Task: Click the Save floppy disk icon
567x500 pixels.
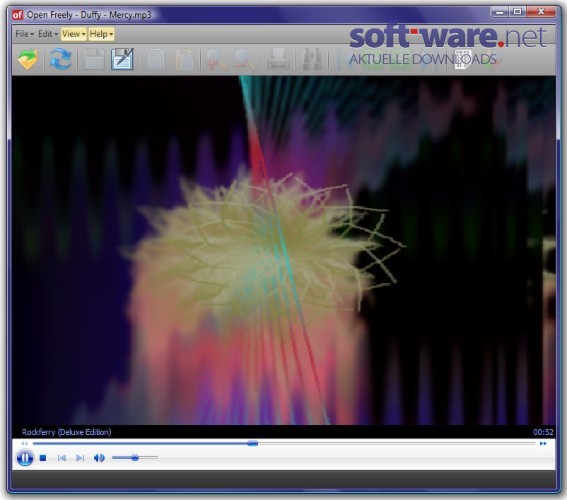Action: (93, 59)
